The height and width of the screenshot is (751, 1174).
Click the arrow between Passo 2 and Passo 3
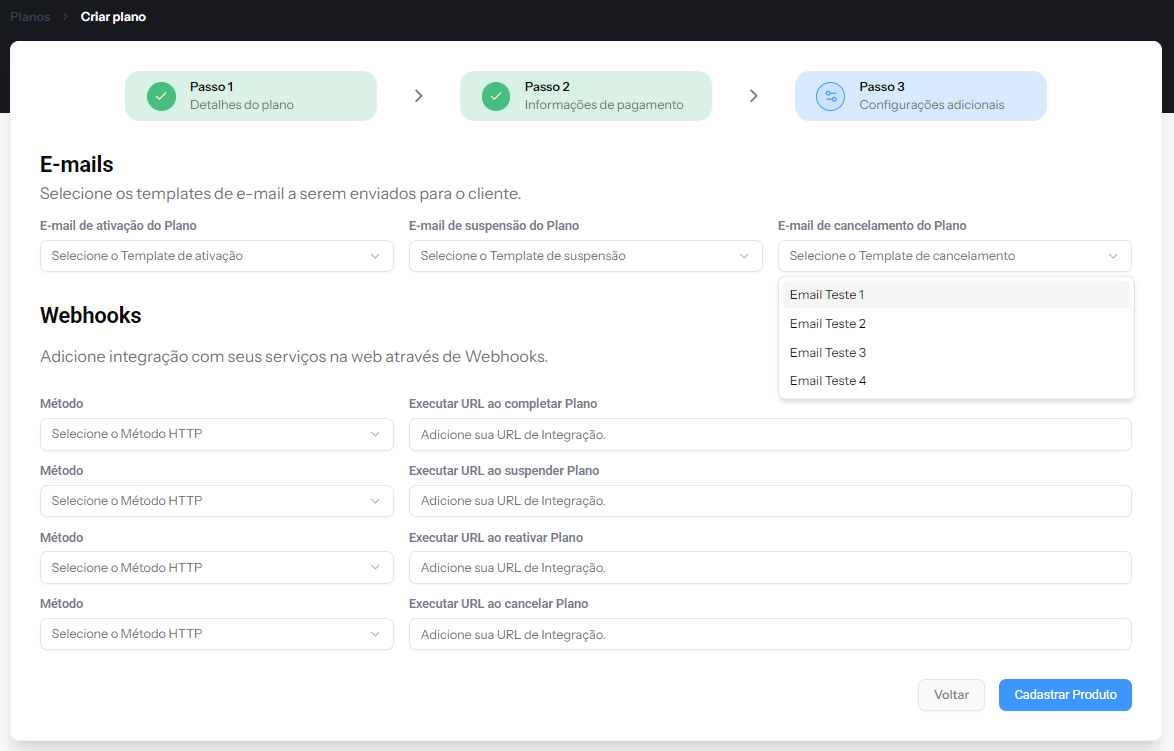pyautogui.click(x=754, y=96)
